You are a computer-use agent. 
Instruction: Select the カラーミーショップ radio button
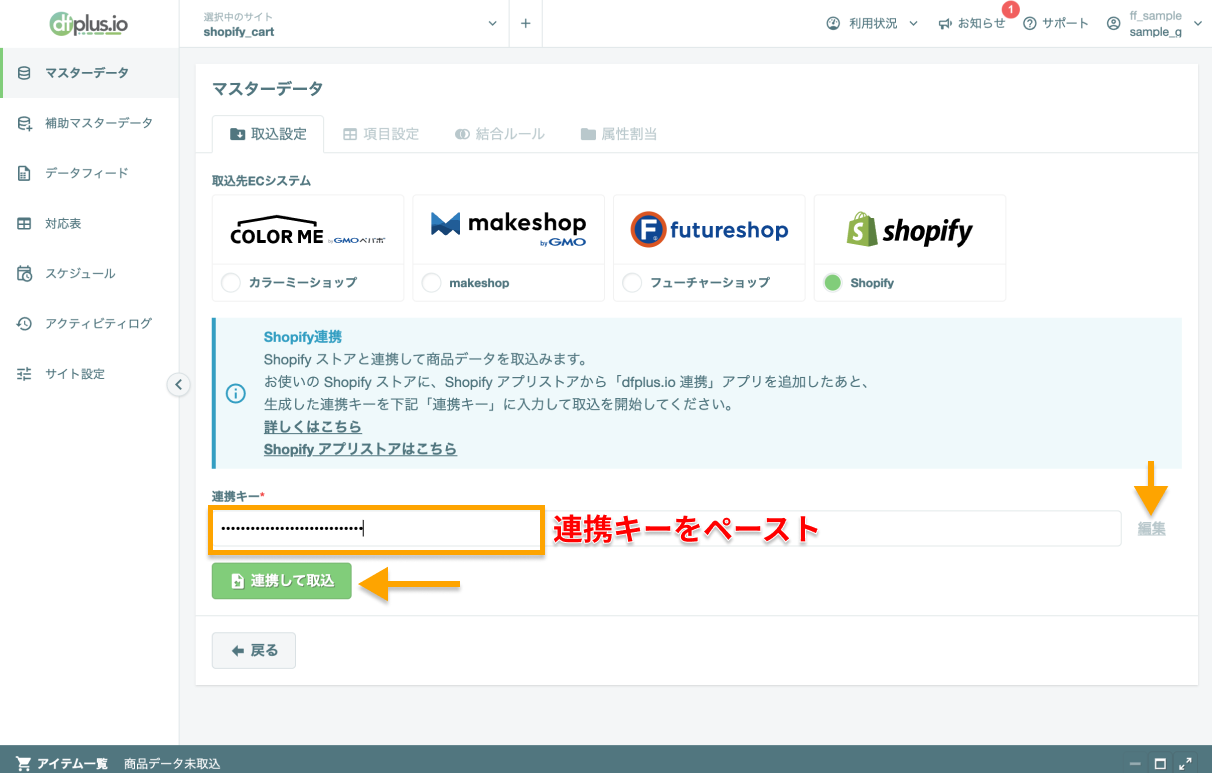pyautogui.click(x=231, y=283)
